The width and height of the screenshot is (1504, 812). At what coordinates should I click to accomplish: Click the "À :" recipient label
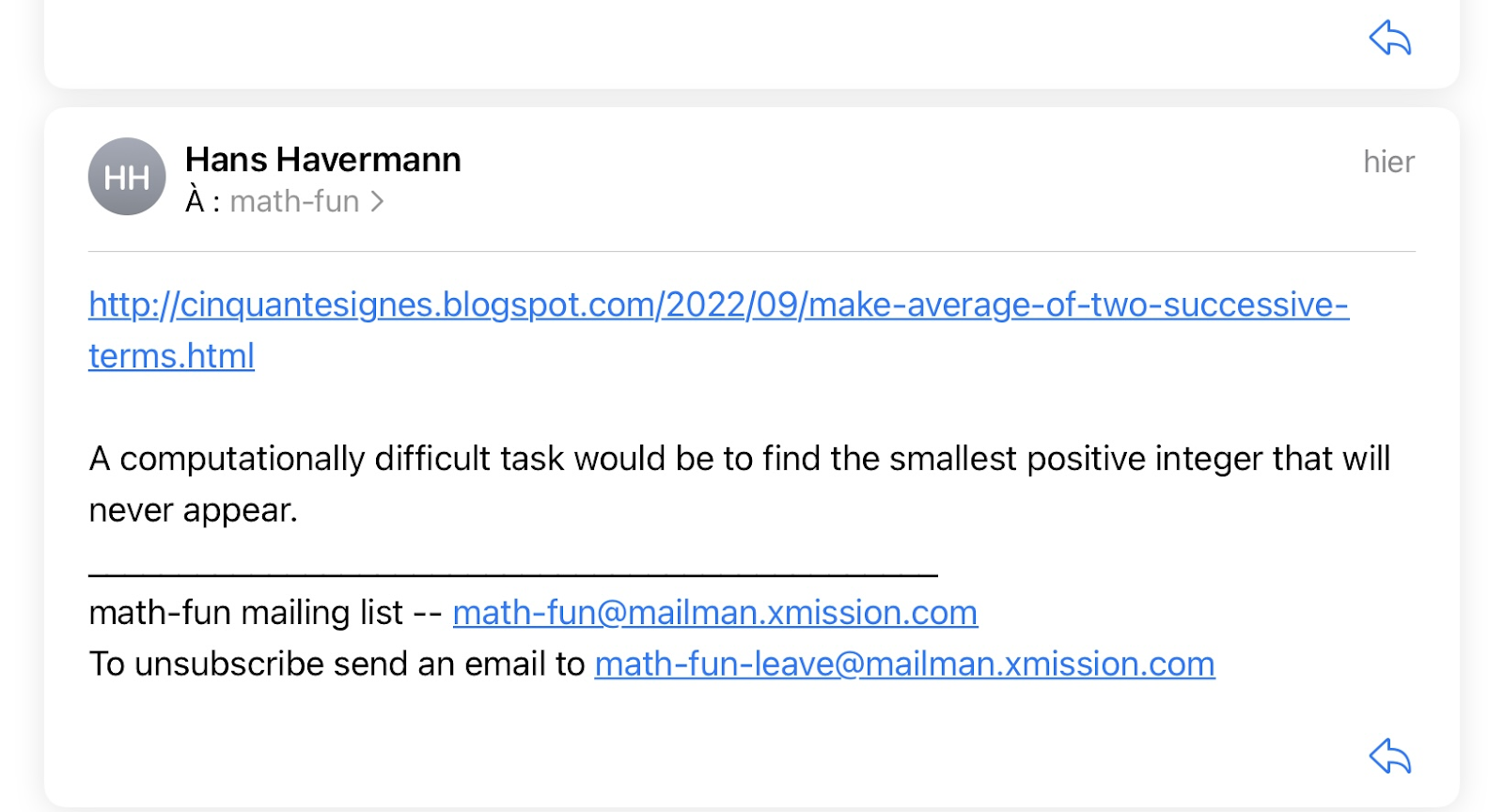[x=202, y=201]
